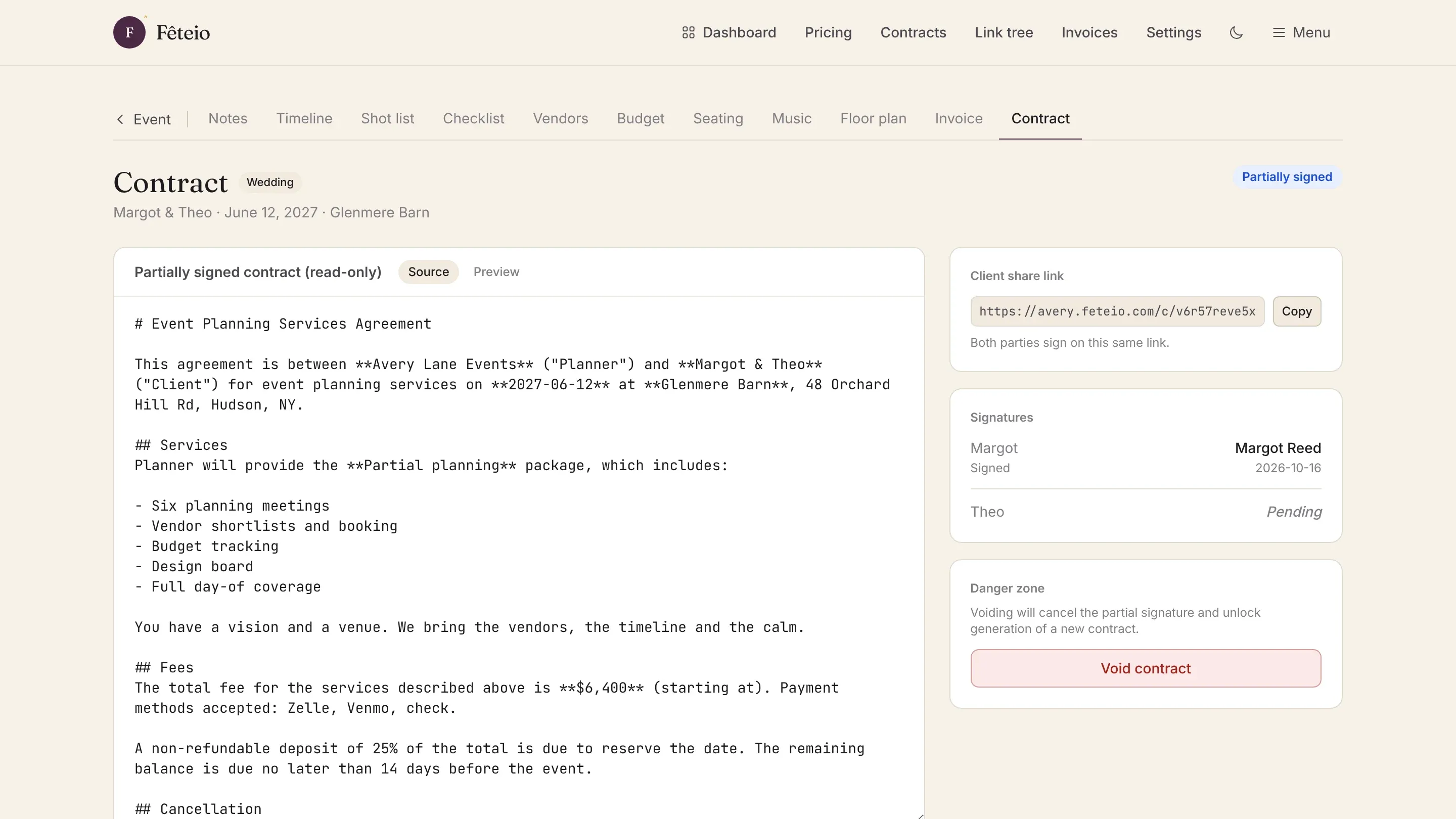This screenshot has width=1456, height=819.
Task: Click 'Both parties sign on this same link.' note
Action: pos(1069,343)
